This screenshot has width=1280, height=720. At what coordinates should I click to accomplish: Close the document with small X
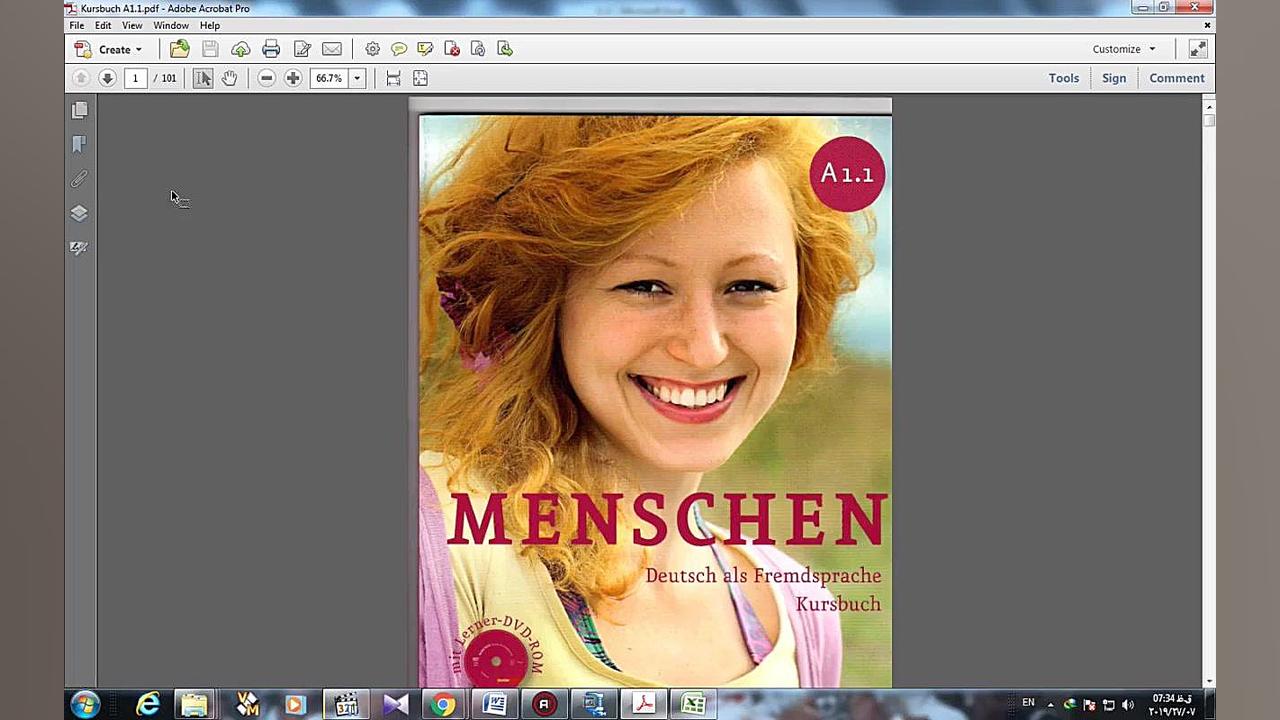point(1207,25)
